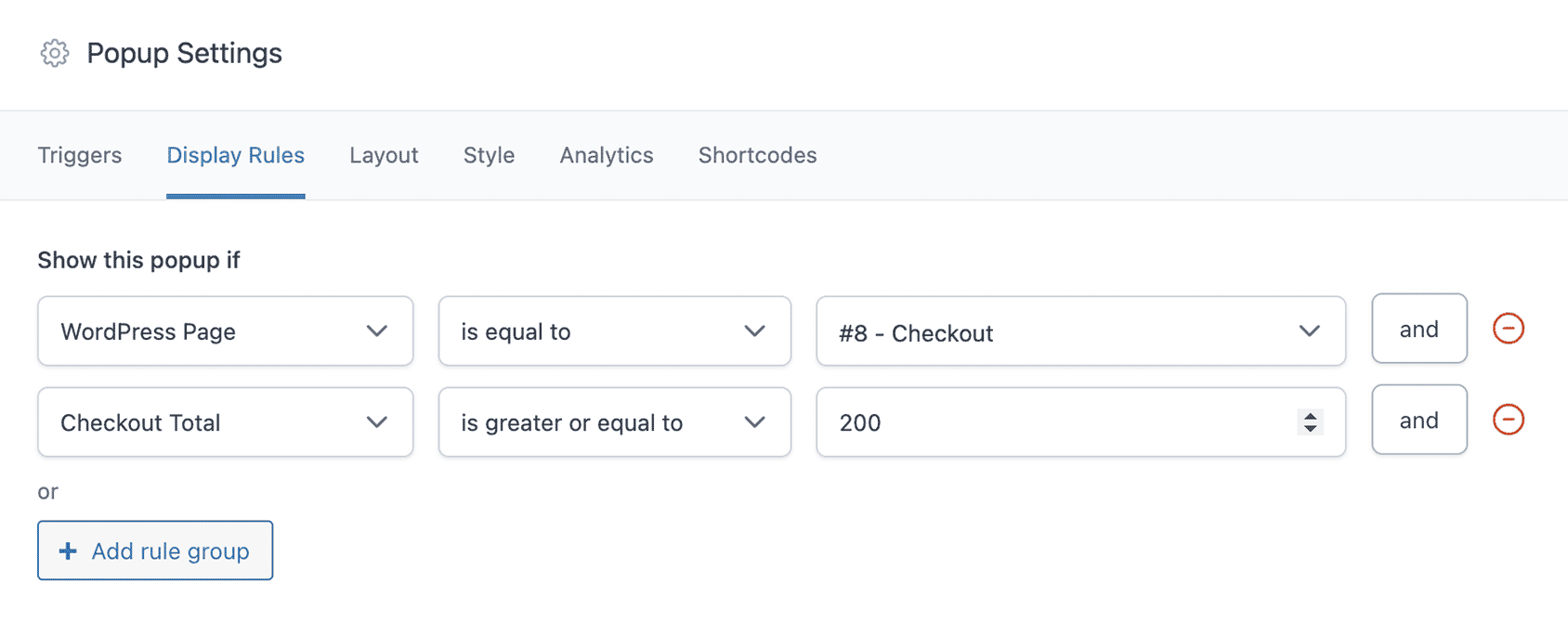Go to the Layout tab
The image size is (1568, 622).
[384, 155]
